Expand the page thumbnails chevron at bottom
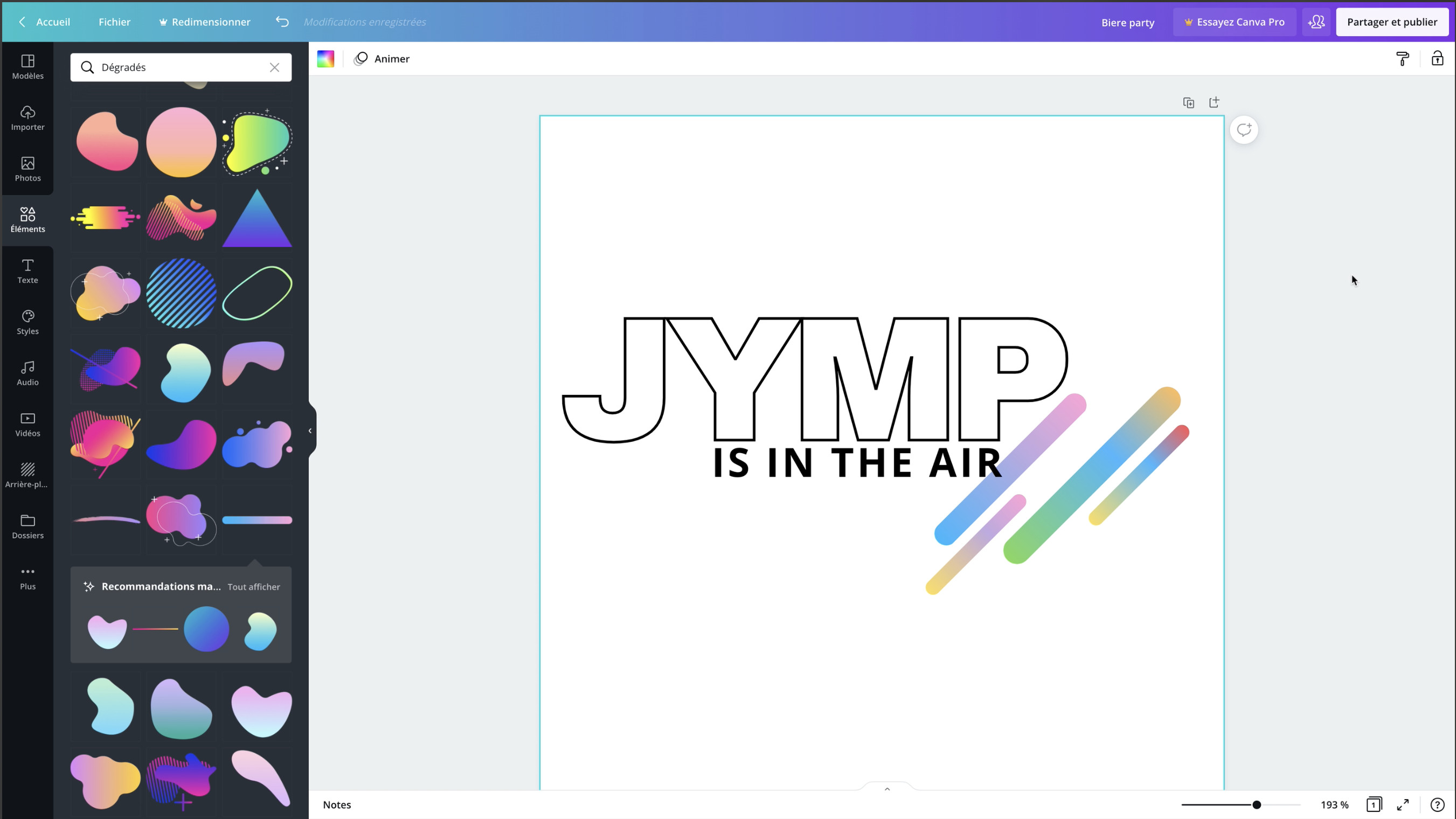The image size is (1456, 819). (x=887, y=788)
